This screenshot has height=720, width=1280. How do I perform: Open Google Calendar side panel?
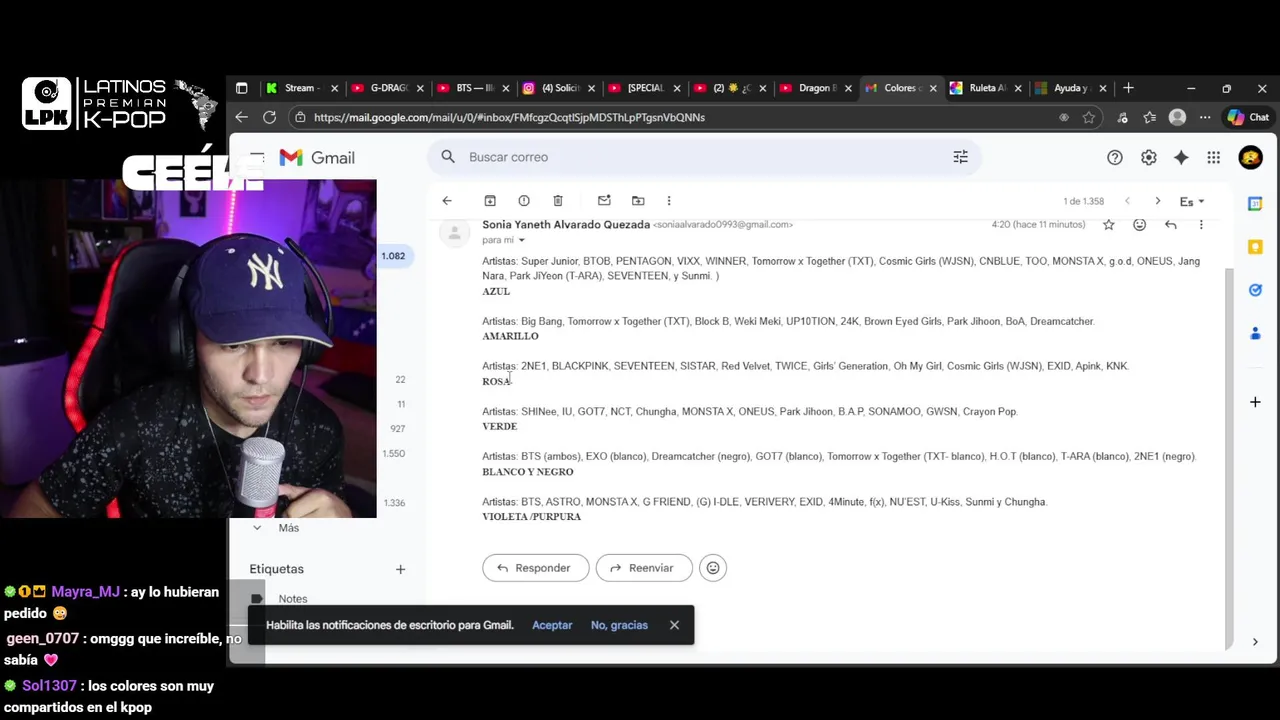tap(1255, 203)
